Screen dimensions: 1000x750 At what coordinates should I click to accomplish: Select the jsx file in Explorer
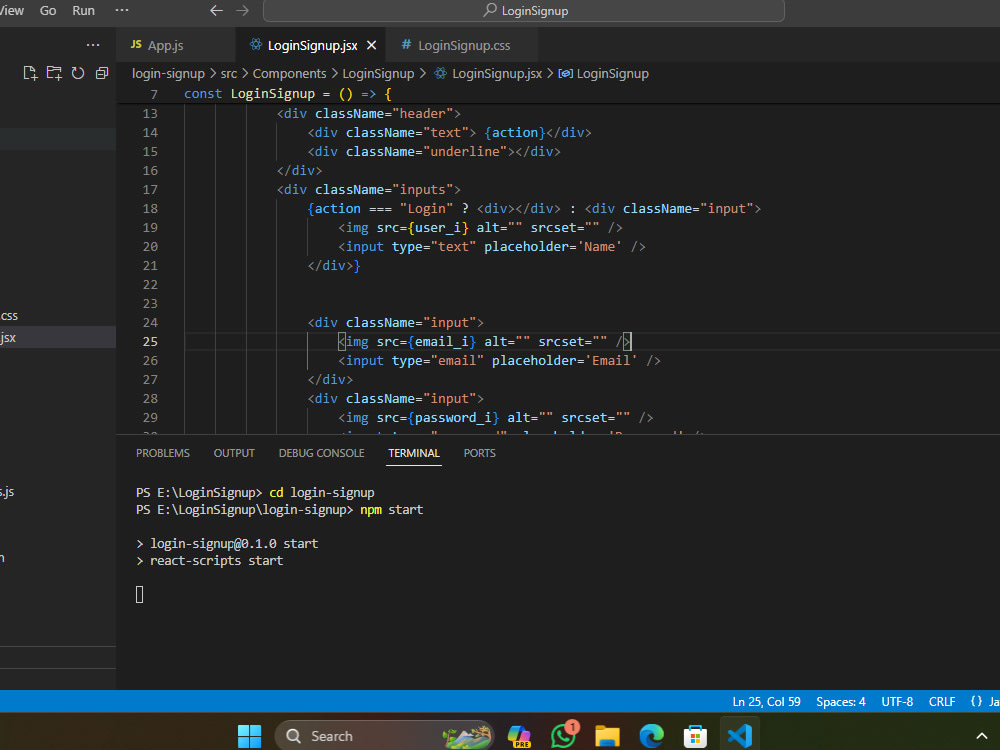pyautogui.click(x=58, y=337)
